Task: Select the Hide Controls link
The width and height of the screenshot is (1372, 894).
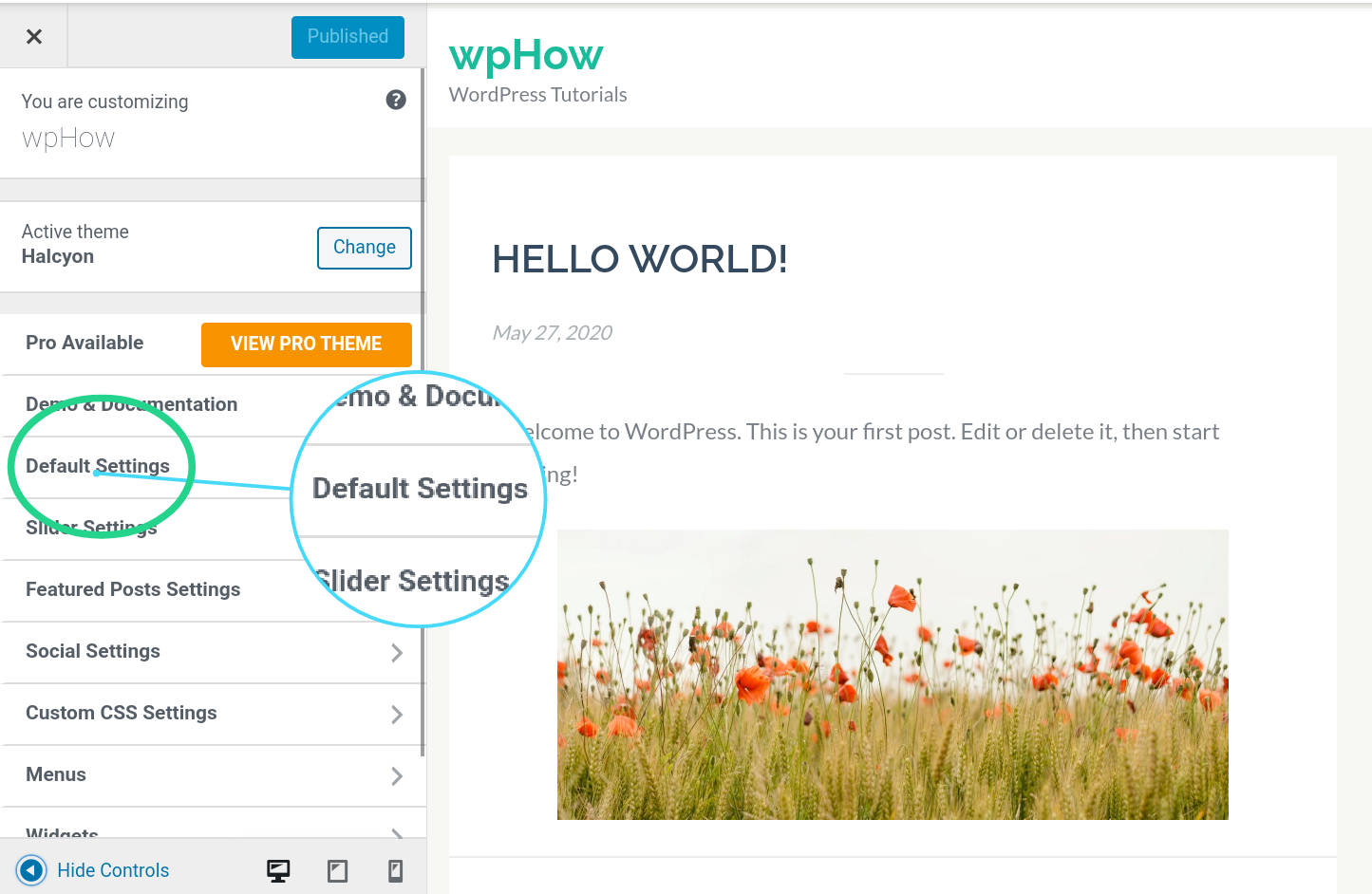Action: pyautogui.click(x=112, y=869)
